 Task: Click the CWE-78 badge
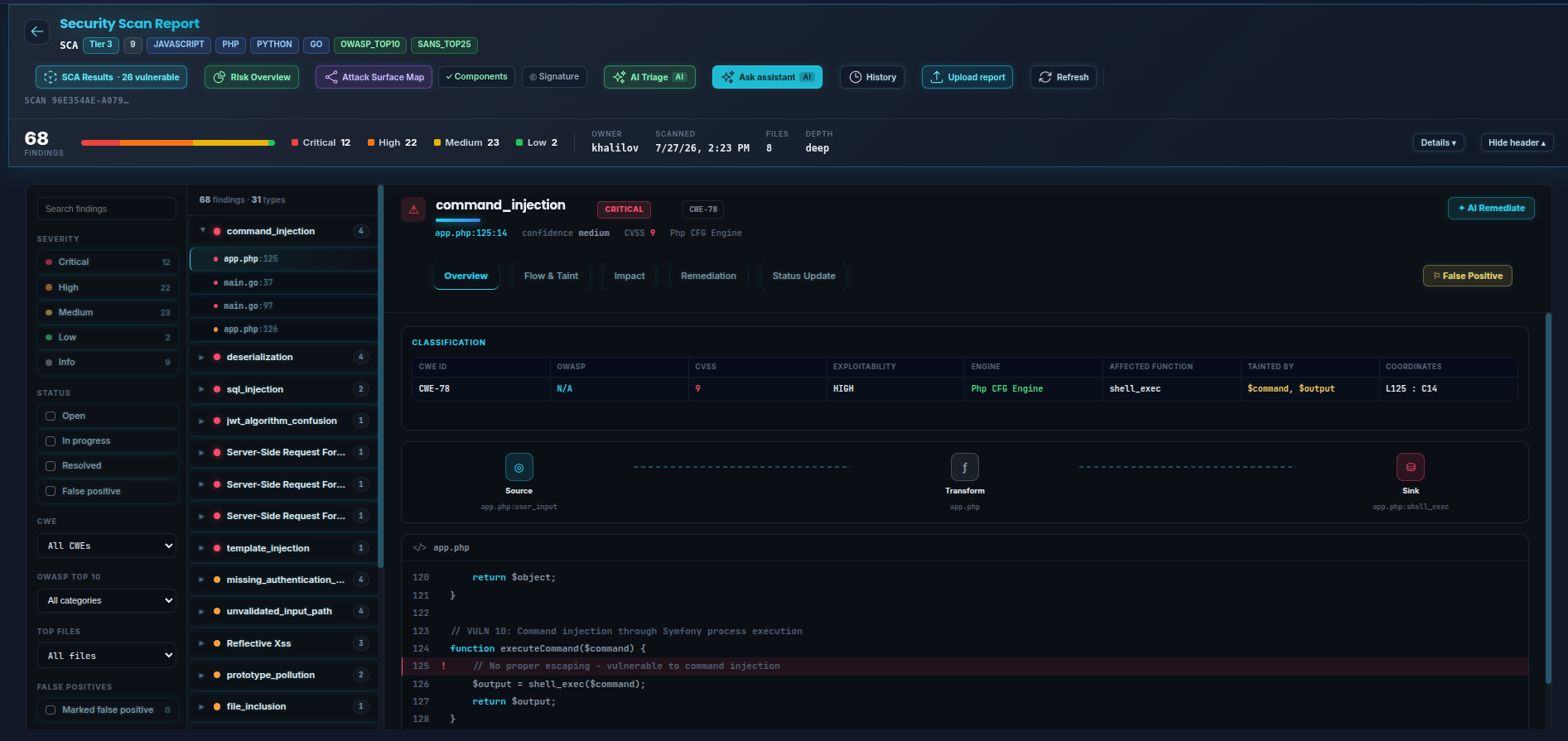(703, 209)
